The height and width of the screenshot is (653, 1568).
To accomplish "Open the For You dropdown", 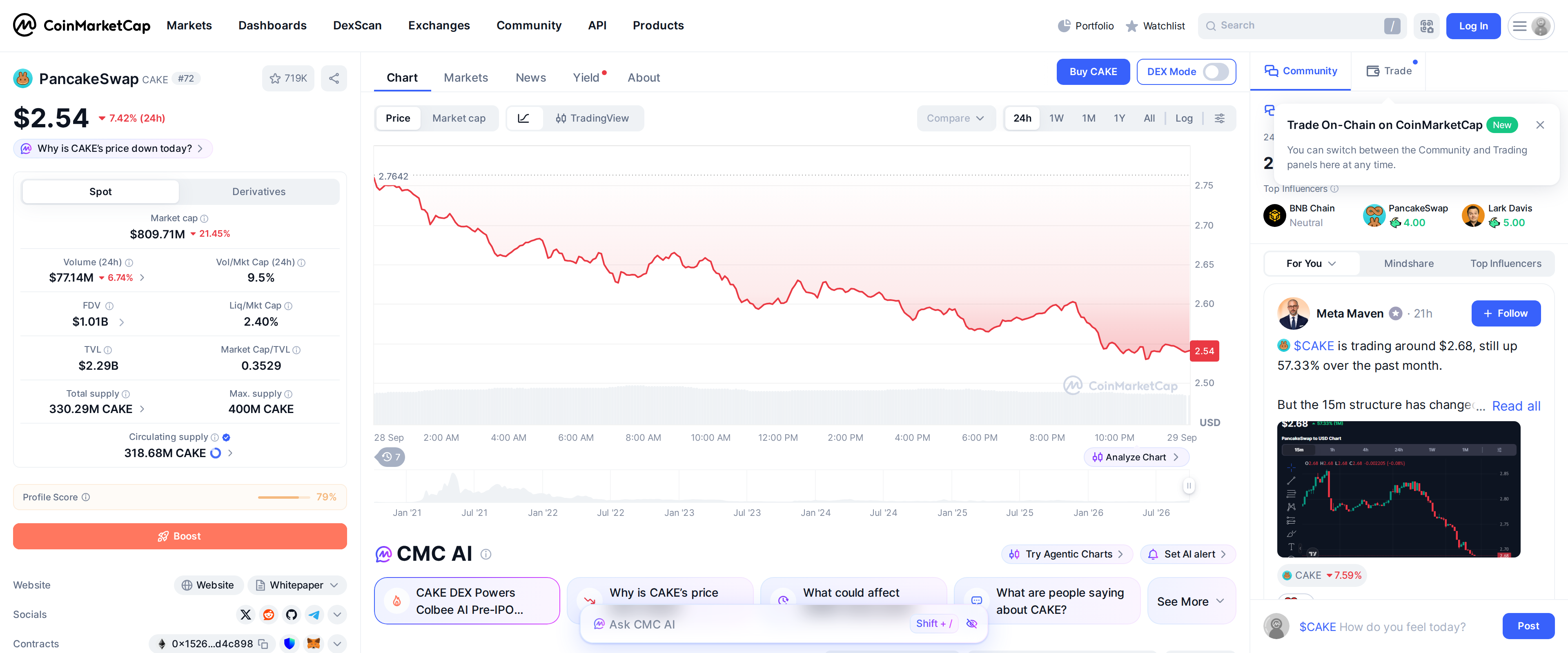I will (1311, 264).
